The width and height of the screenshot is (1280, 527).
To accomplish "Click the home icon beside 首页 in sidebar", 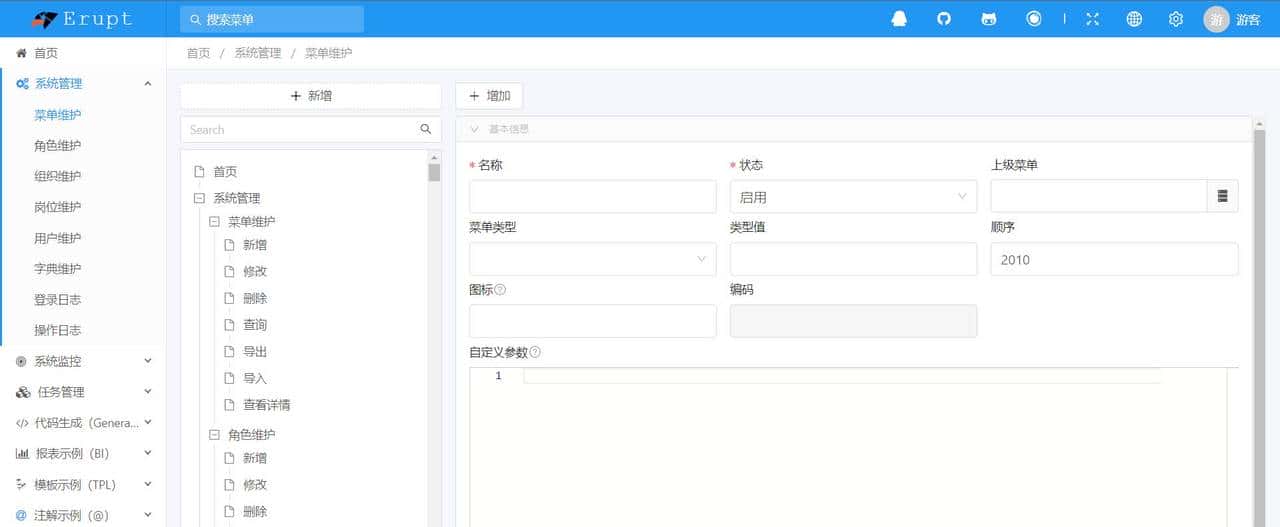I will 21,53.
